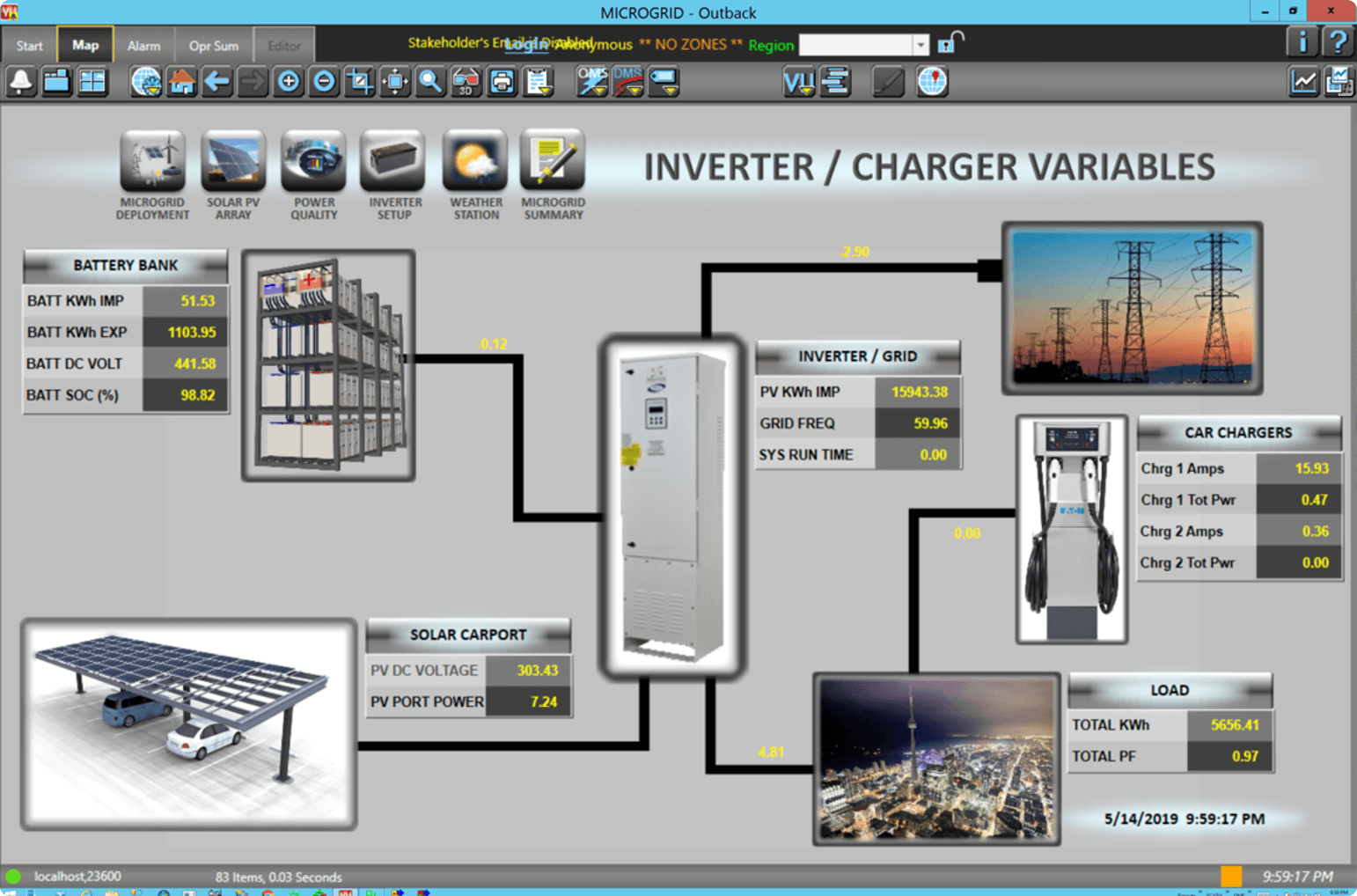Click the alarm bell toolbar icon
Viewport: 1357px width, 896px height.
coord(20,82)
